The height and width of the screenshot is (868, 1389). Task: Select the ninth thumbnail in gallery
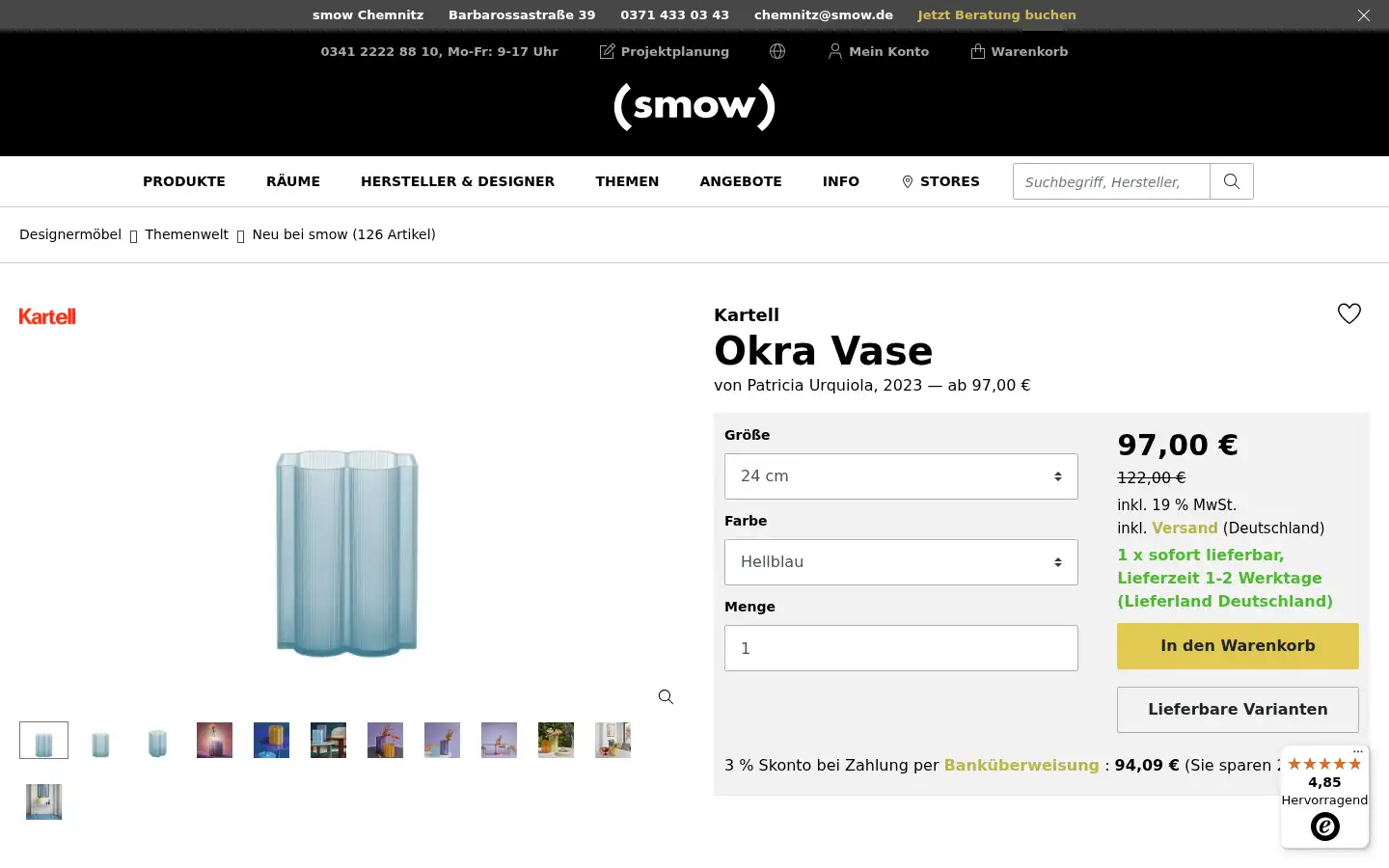499,741
